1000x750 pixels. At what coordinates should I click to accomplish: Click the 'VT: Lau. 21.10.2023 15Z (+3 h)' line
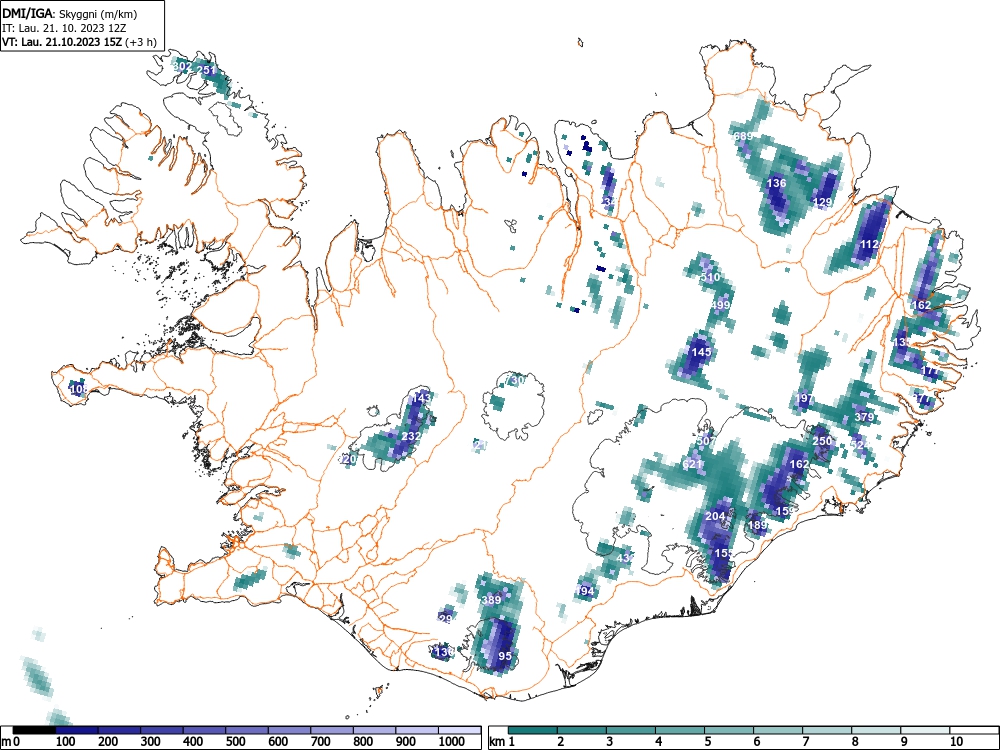click(x=79, y=42)
